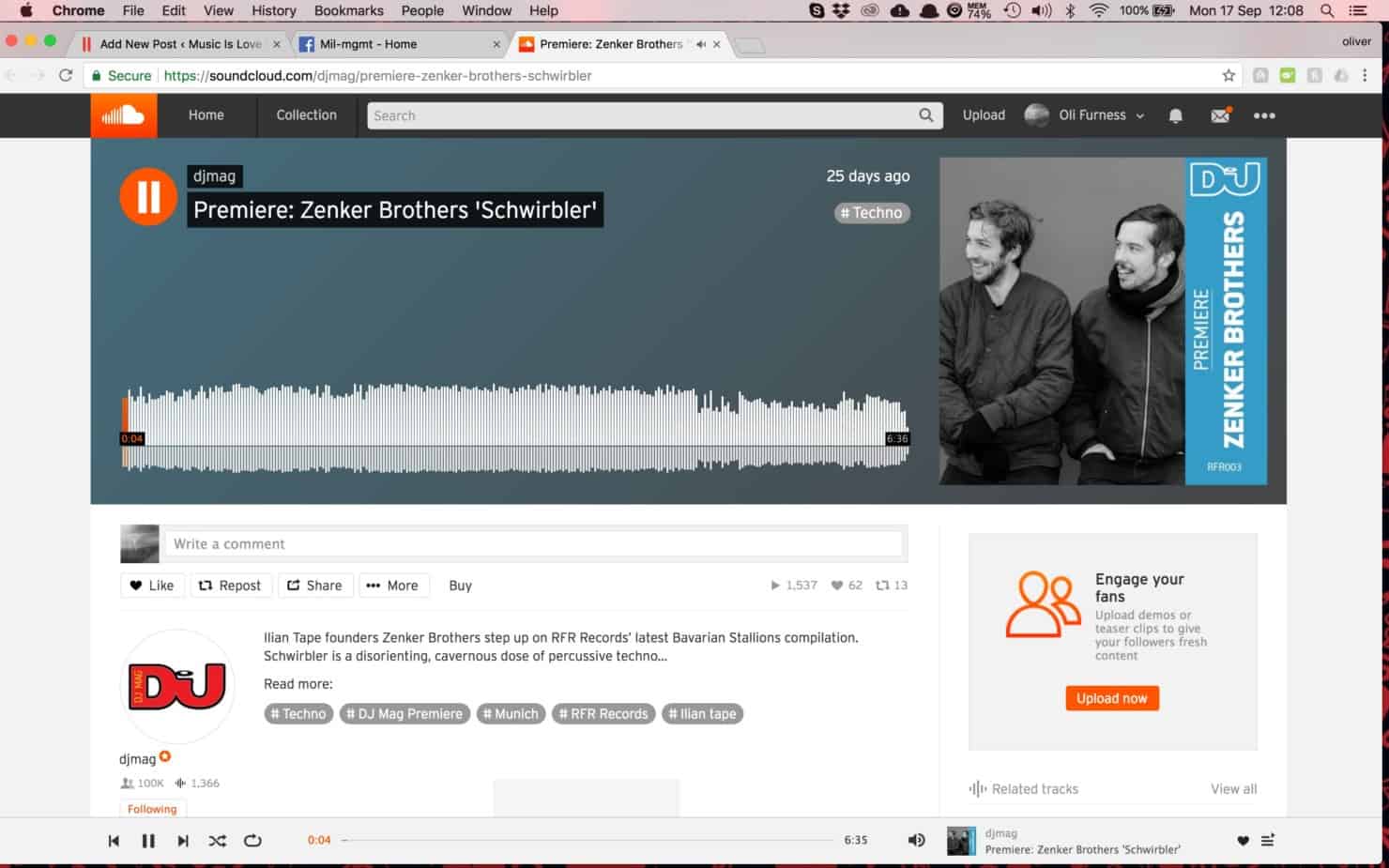Open the Bookmarks menu
The image size is (1389, 868).
click(348, 10)
